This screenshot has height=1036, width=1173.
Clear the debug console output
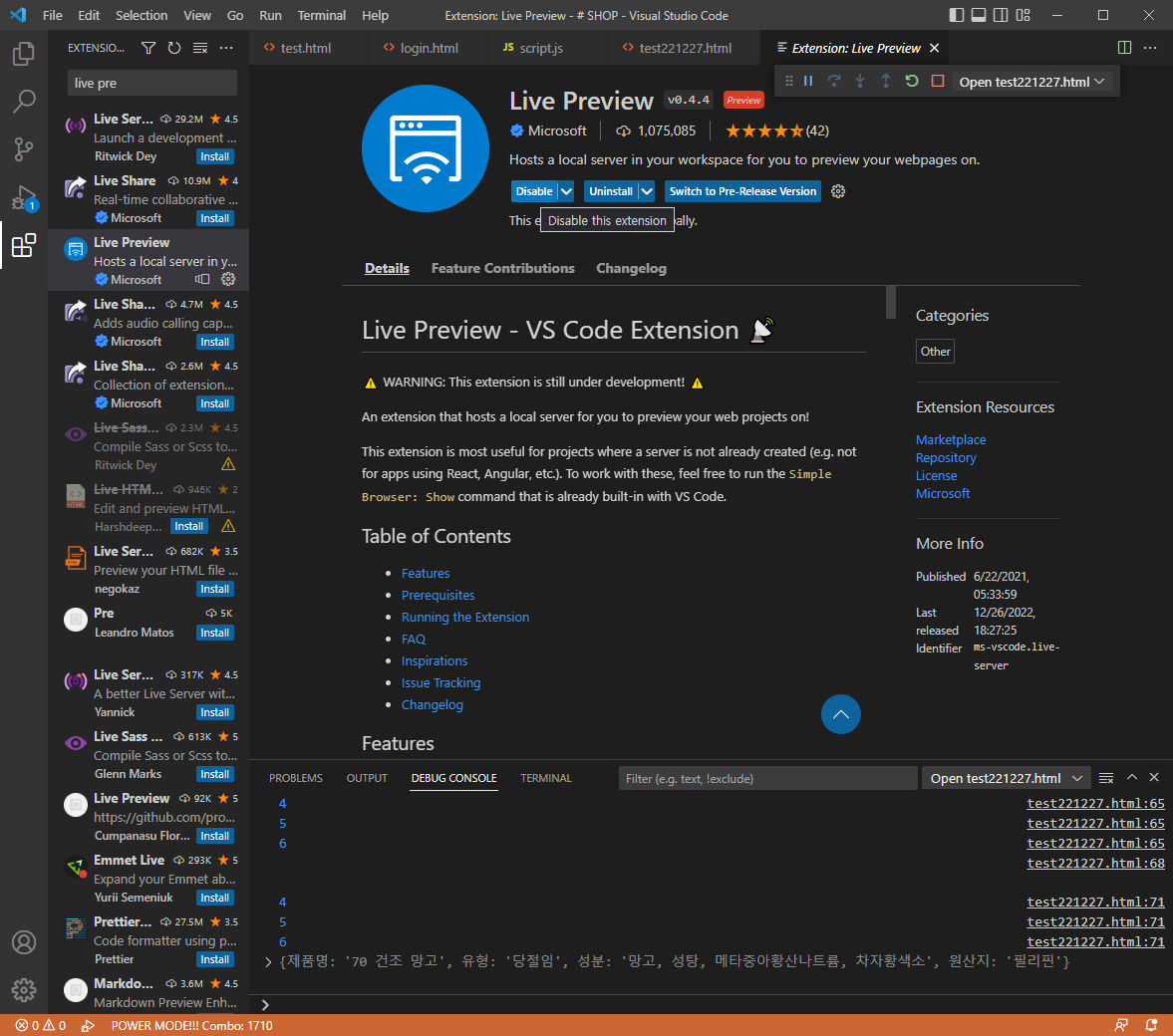tap(1106, 778)
